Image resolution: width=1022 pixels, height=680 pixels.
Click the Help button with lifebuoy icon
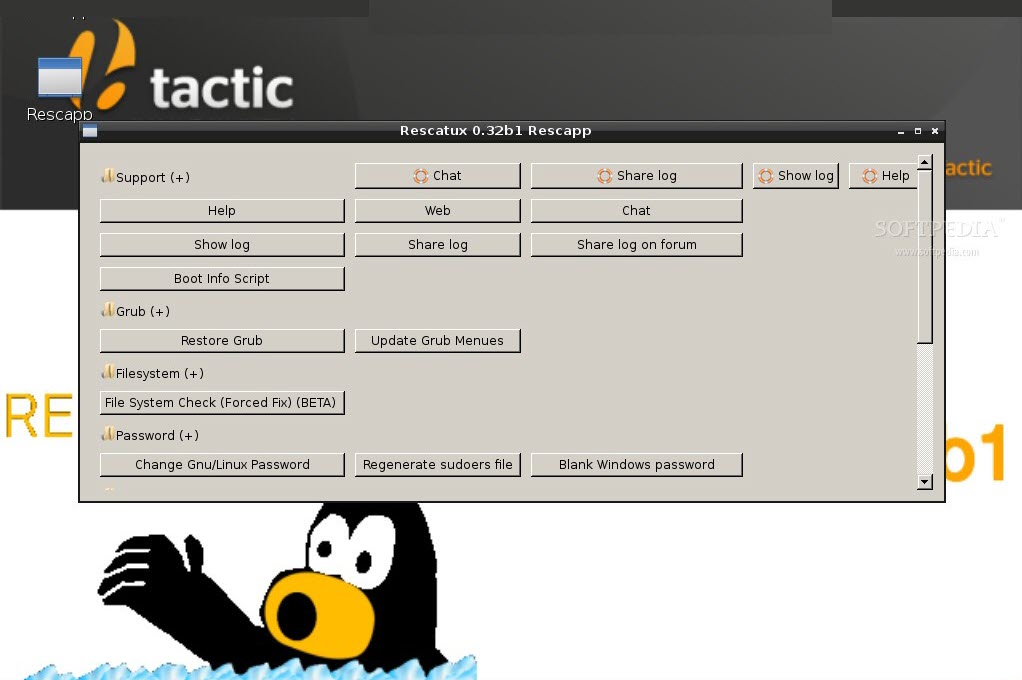pyautogui.click(x=883, y=176)
